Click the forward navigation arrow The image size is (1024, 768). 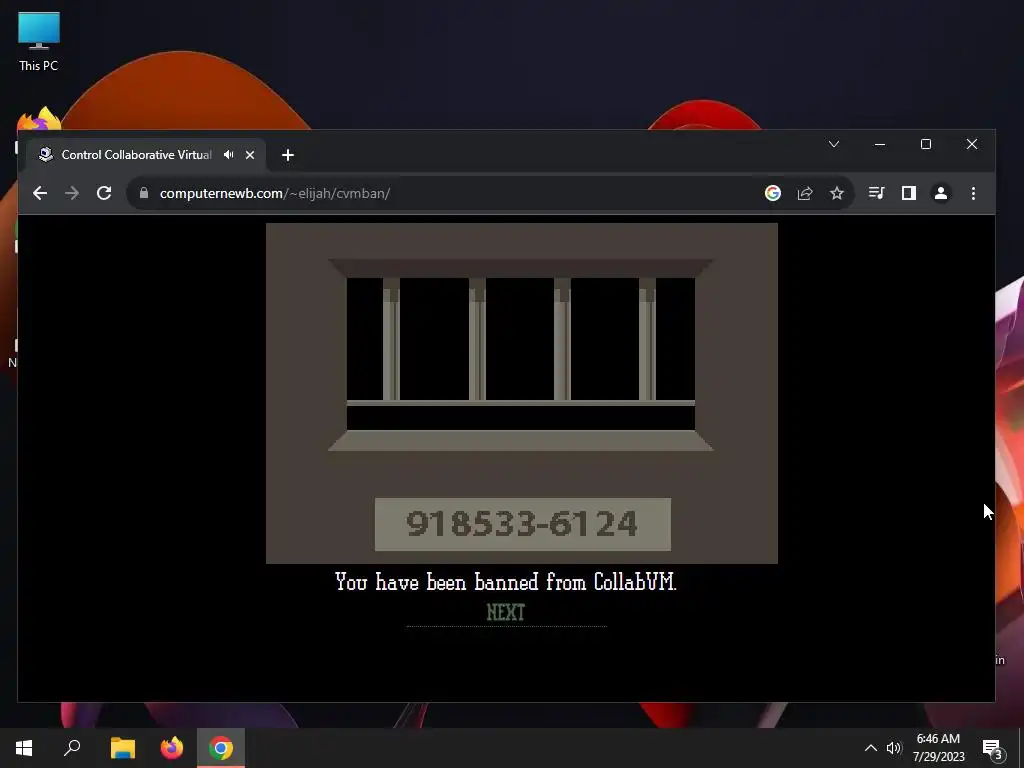point(72,193)
